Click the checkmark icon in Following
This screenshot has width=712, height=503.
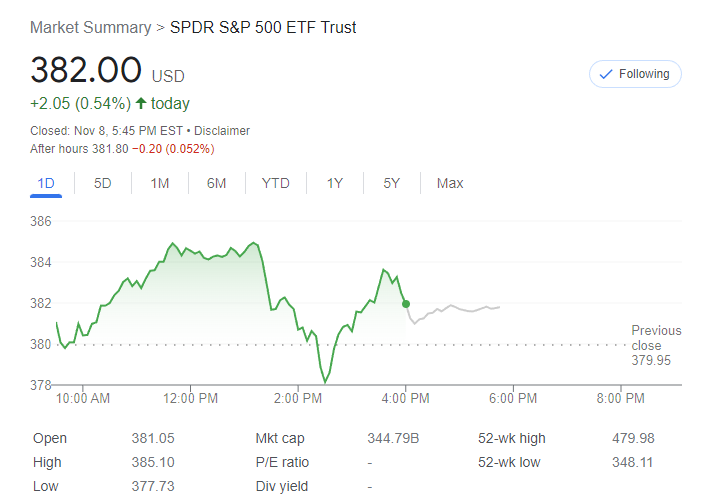coord(605,74)
